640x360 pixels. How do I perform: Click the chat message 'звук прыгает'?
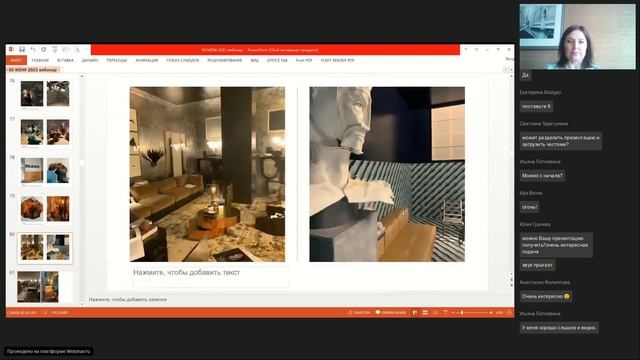coord(537,265)
